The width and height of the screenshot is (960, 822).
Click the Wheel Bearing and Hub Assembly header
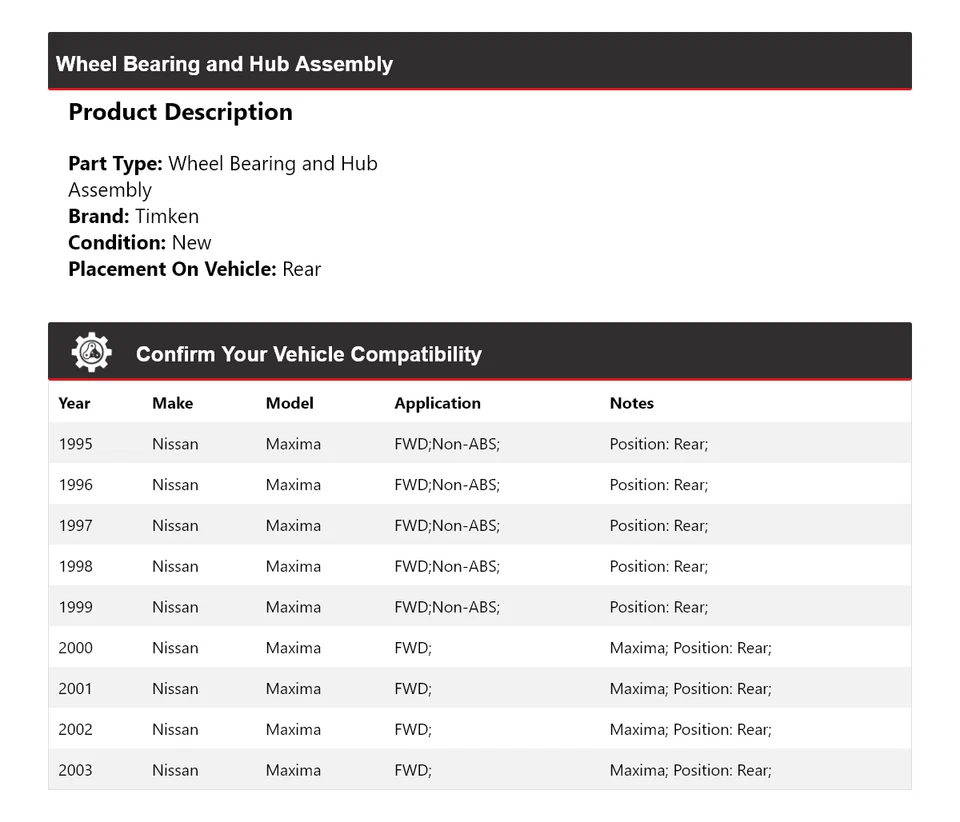(224, 64)
